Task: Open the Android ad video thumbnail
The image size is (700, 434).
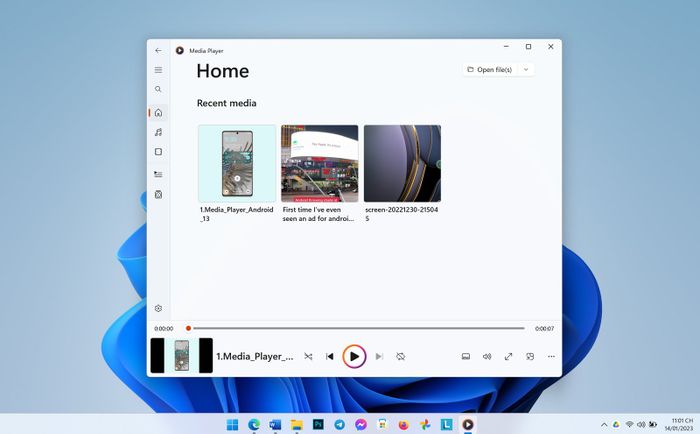Action: (320, 163)
